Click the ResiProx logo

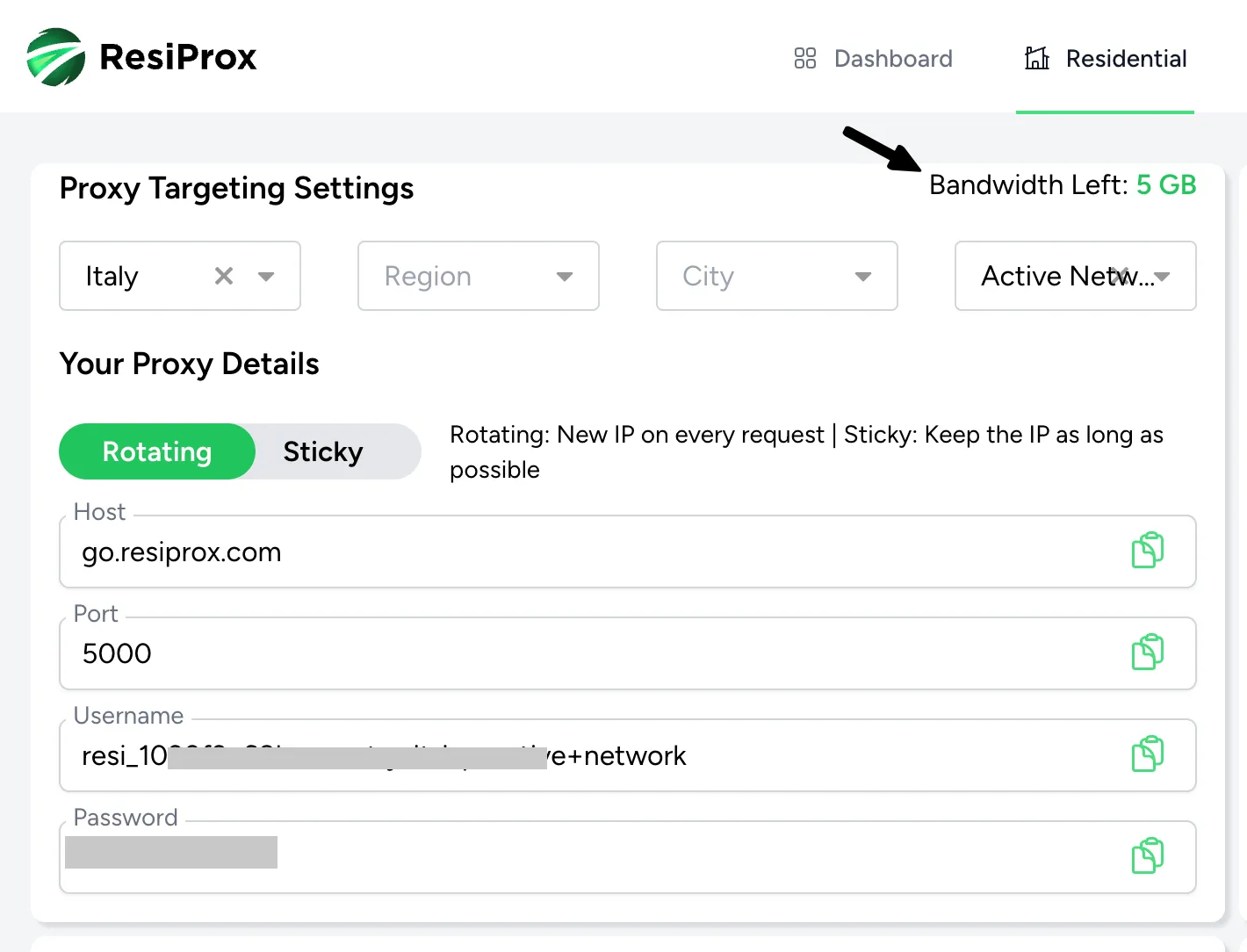point(141,56)
